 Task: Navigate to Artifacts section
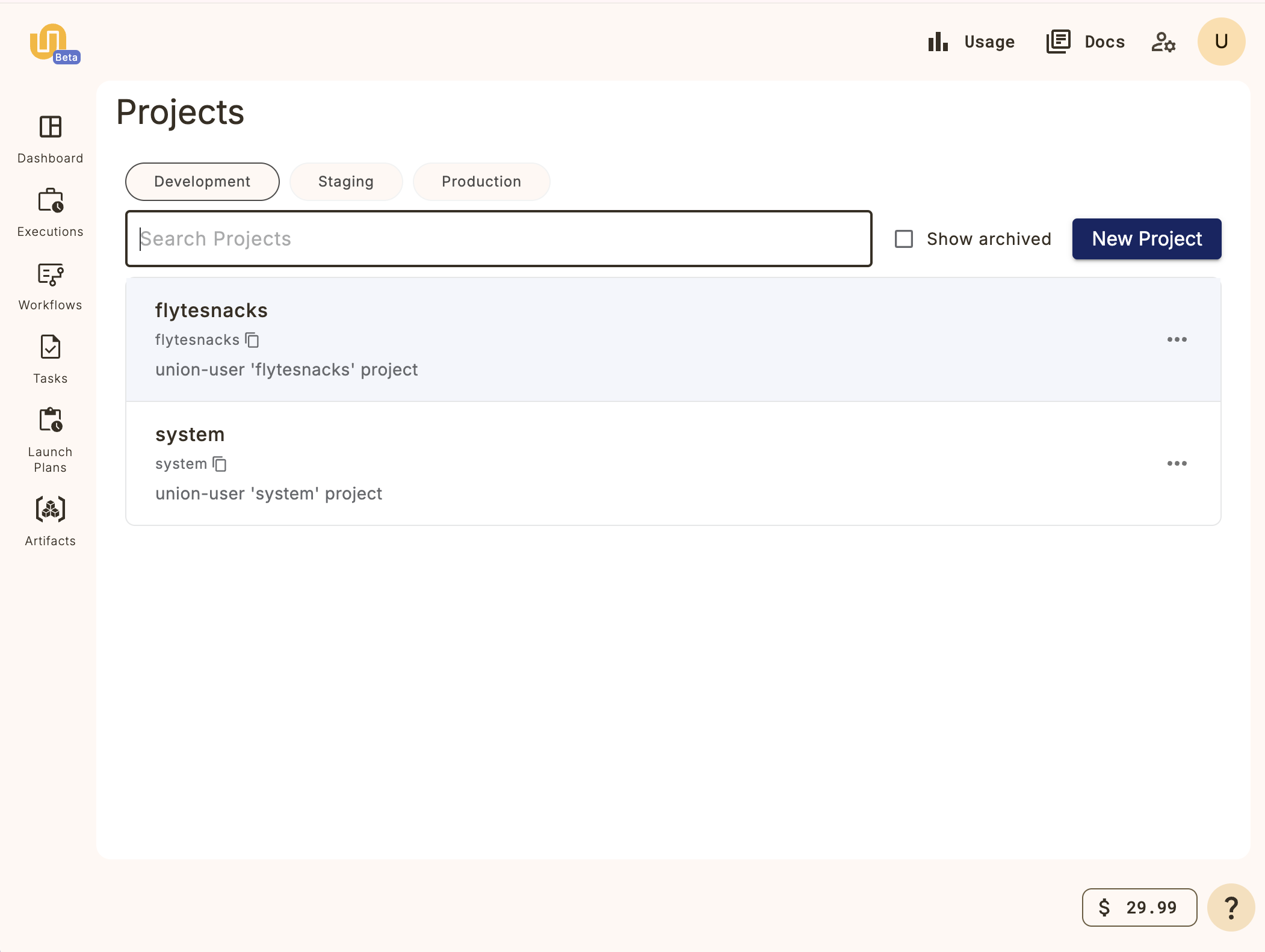tap(50, 519)
